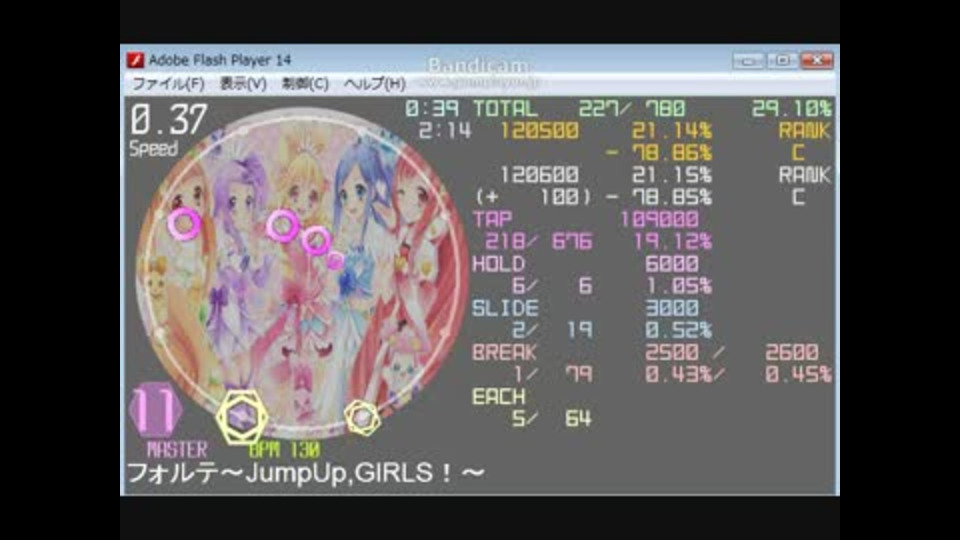
Task: Click the 2:14 song length
Action: [x=445, y=131]
